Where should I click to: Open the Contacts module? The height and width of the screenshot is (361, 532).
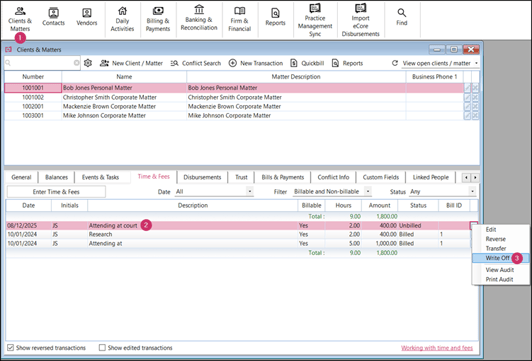coord(53,17)
